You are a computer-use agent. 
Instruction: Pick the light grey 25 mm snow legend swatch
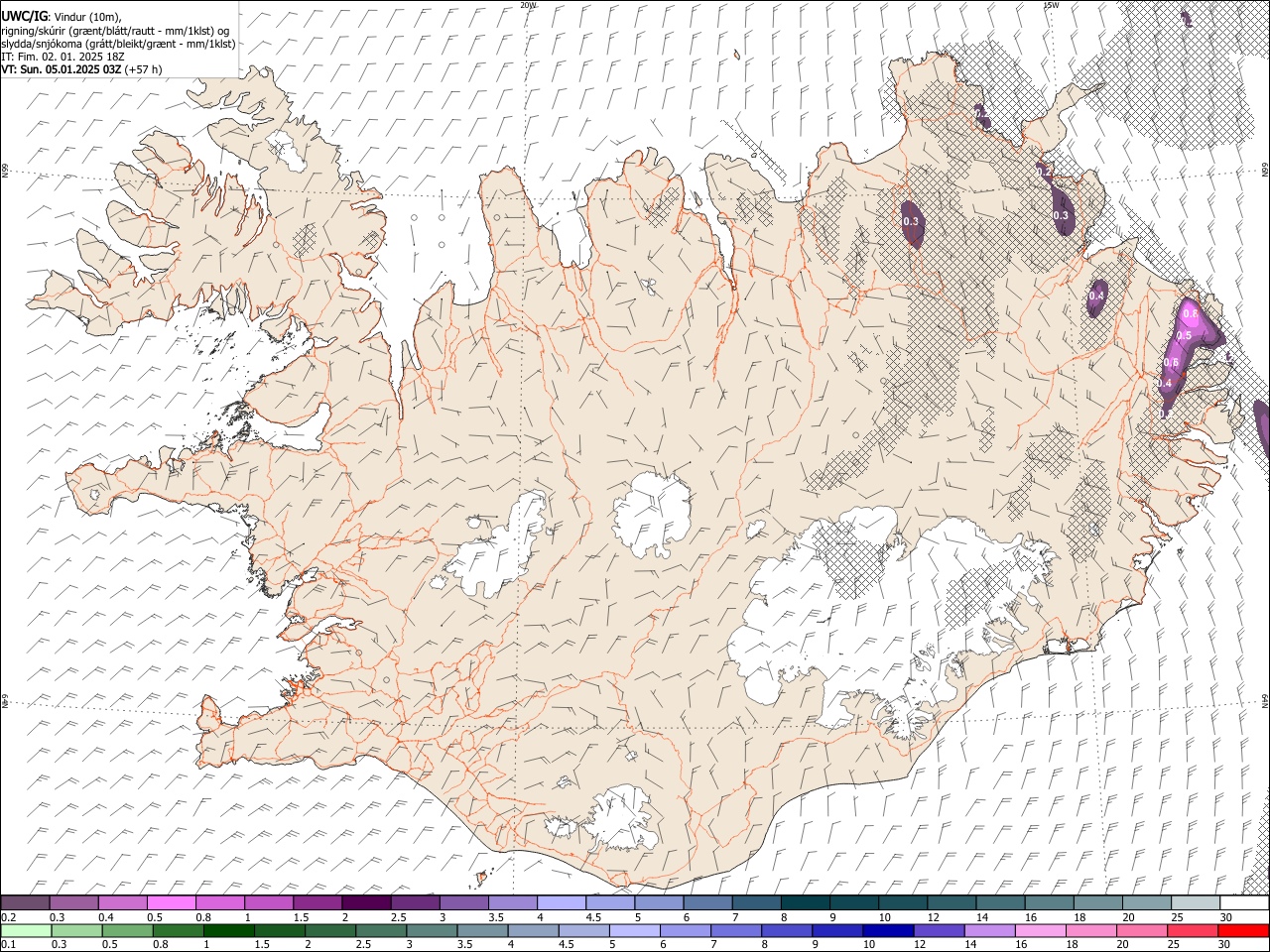point(1197,903)
